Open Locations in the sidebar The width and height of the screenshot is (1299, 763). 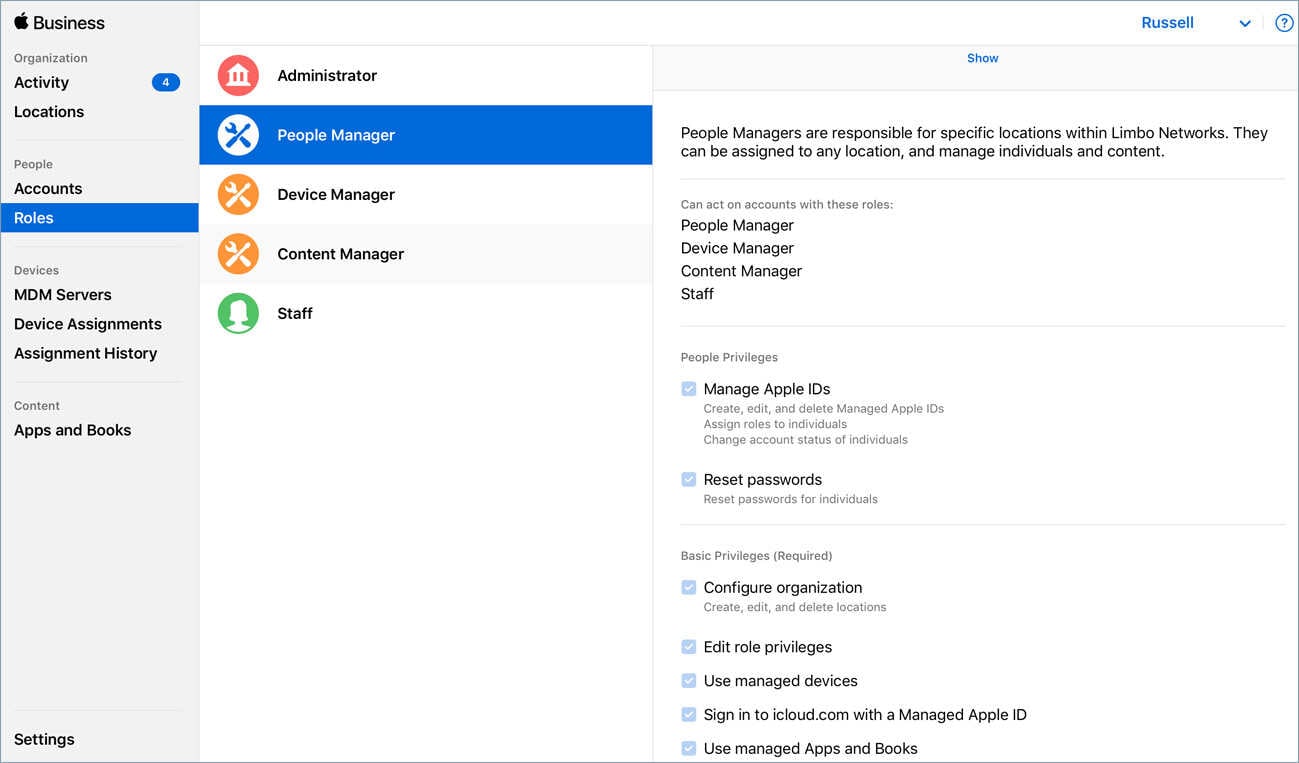pyautogui.click(x=49, y=112)
